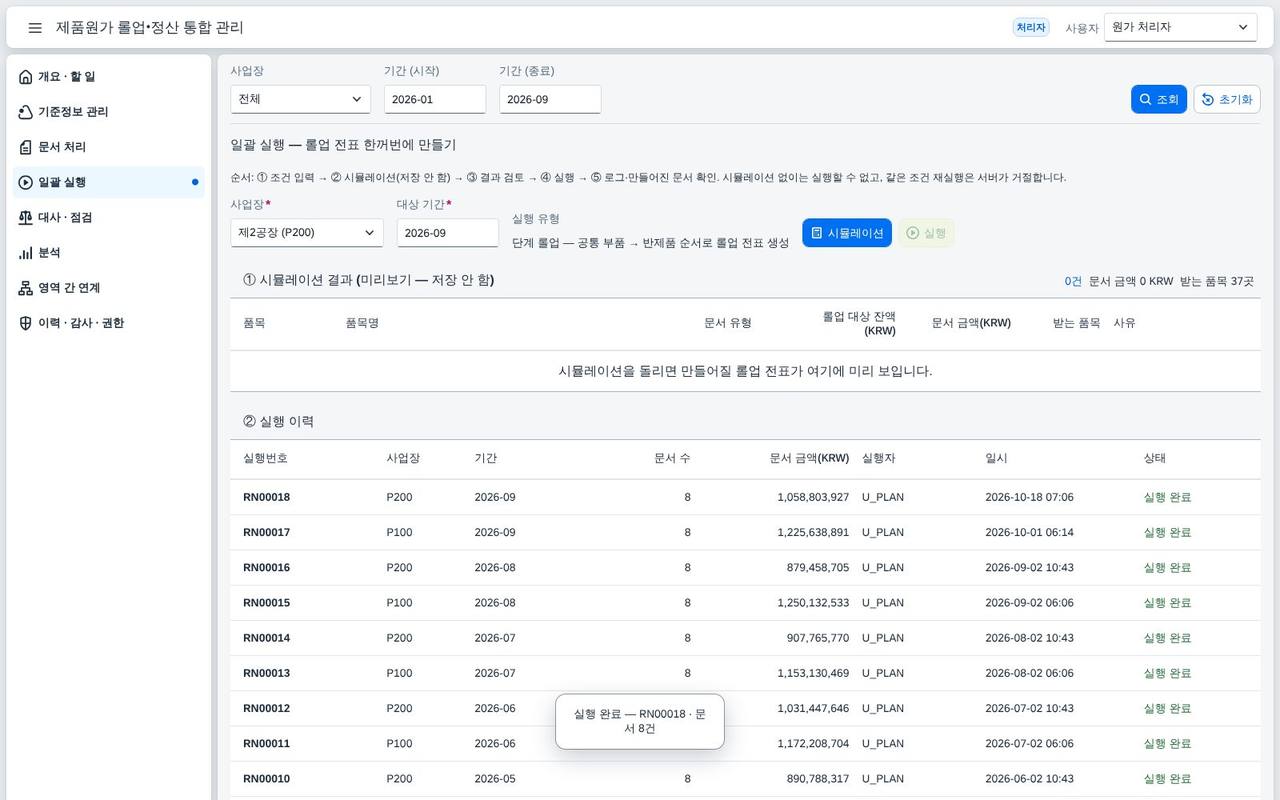Image resolution: width=1280 pixels, height=800 pixels.
Task: Click the 초기화 reset button
Action: 1227,99
